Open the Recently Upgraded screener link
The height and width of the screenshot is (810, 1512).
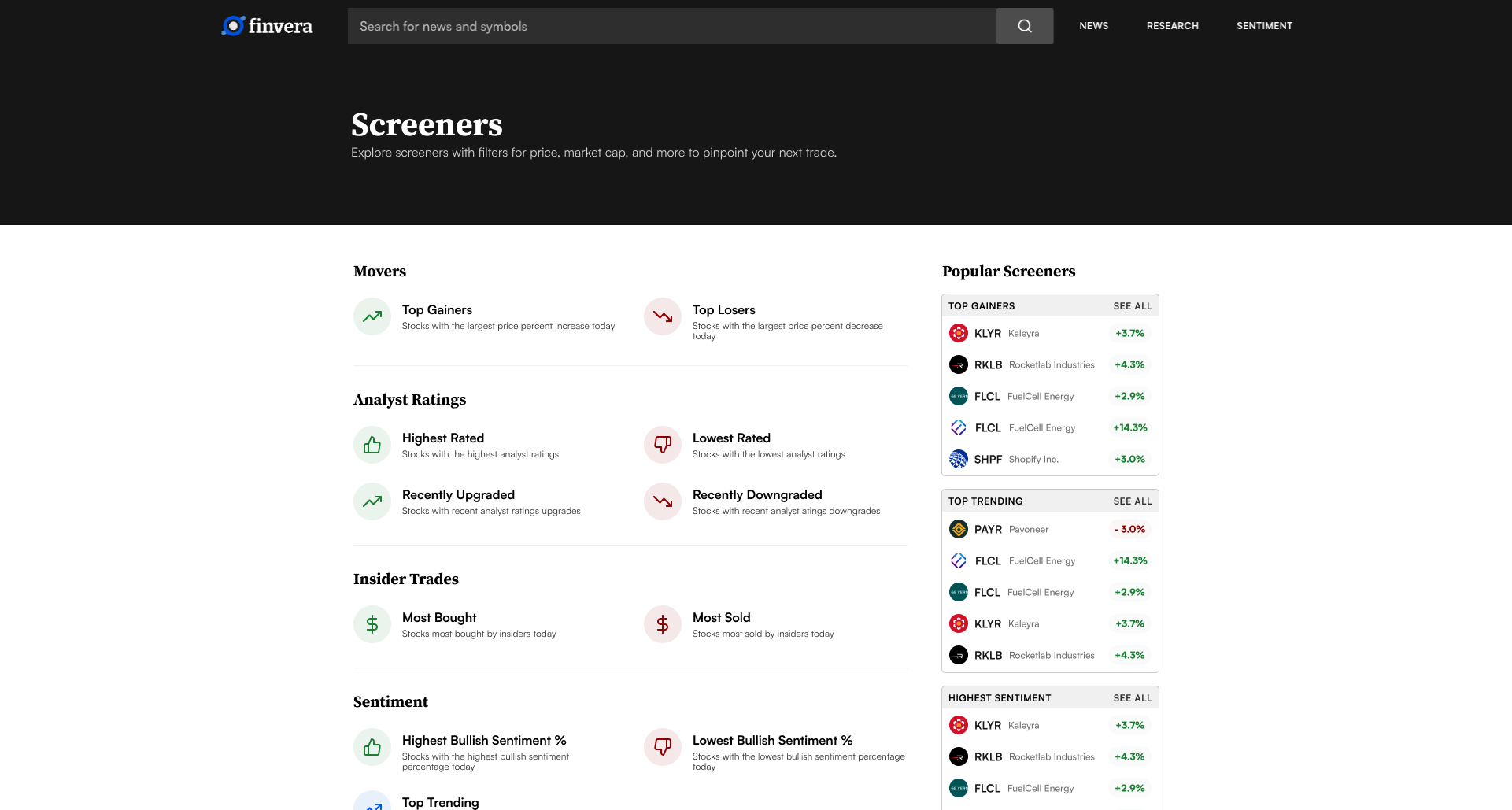[x=458, y=495]
